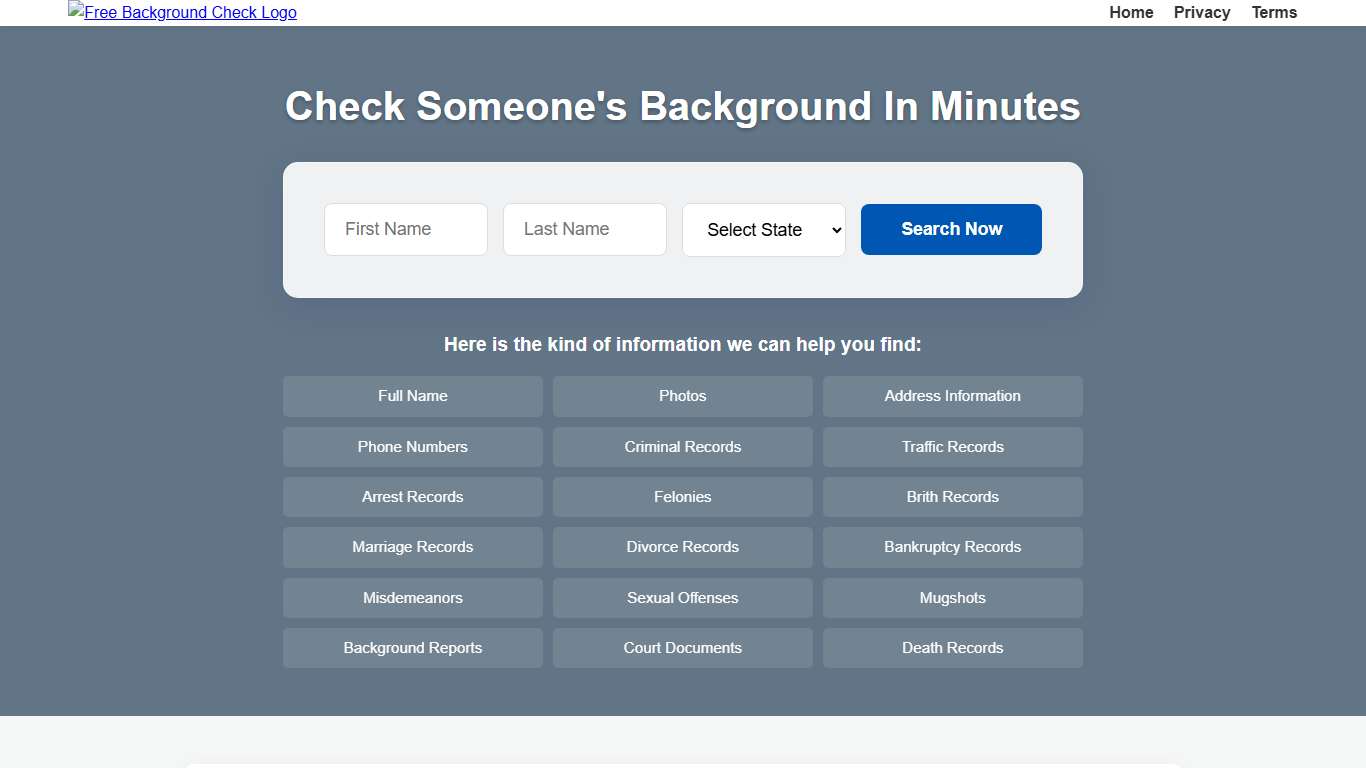Click the Court Documents box
Screen dimensions: 1366x768
tap(682, 648)
